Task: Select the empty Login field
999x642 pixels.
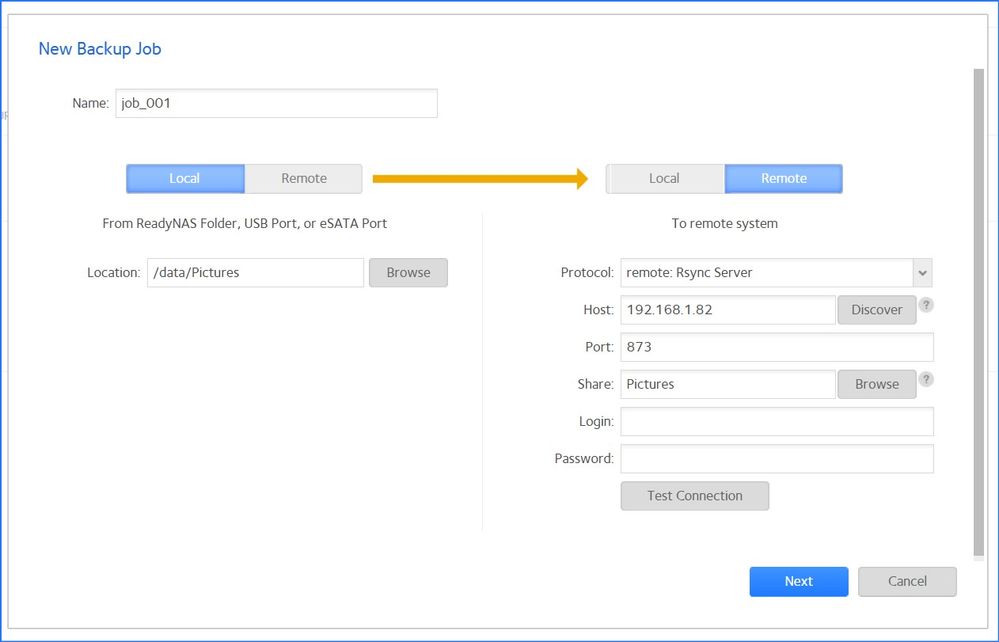Action: [x=776, y=421]
